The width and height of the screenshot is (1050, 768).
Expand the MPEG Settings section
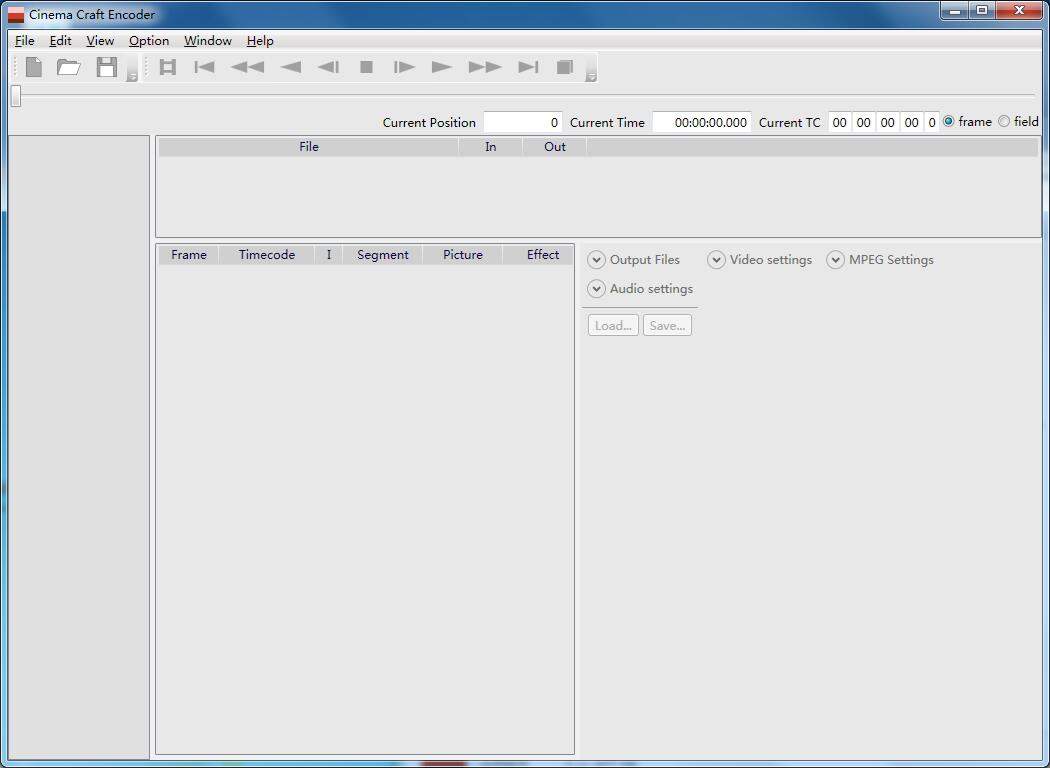835,259
